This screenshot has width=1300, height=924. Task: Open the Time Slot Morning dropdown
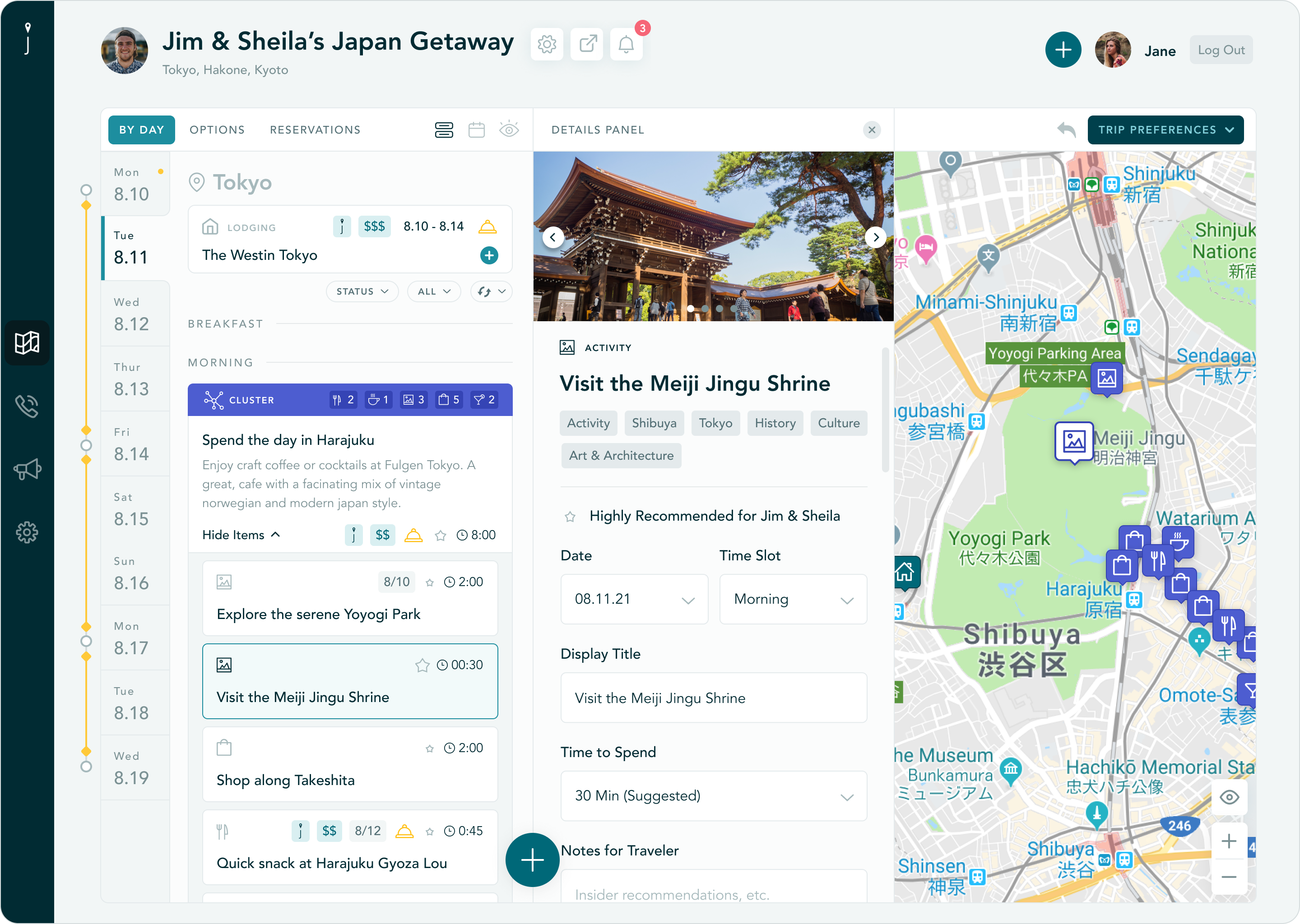[793, 599]
